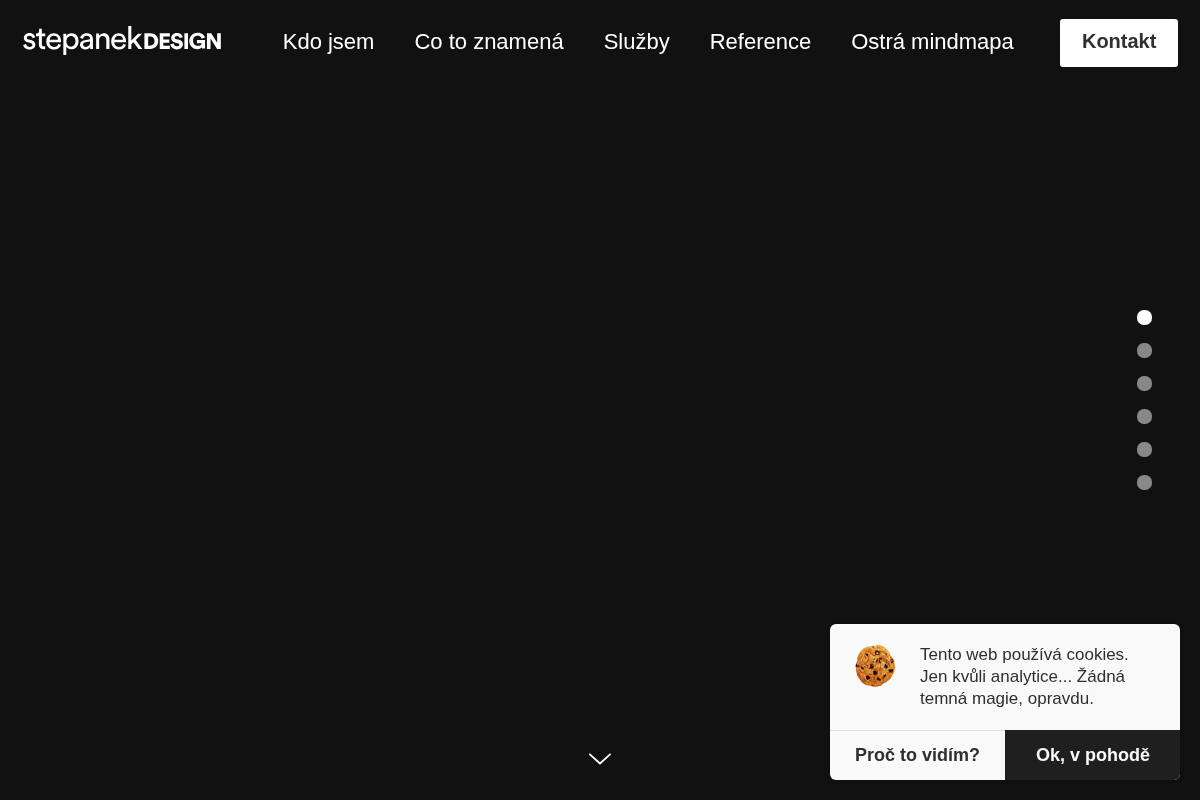
Task: Select the first page navigation dot
Action: (x=1144, y=318)
